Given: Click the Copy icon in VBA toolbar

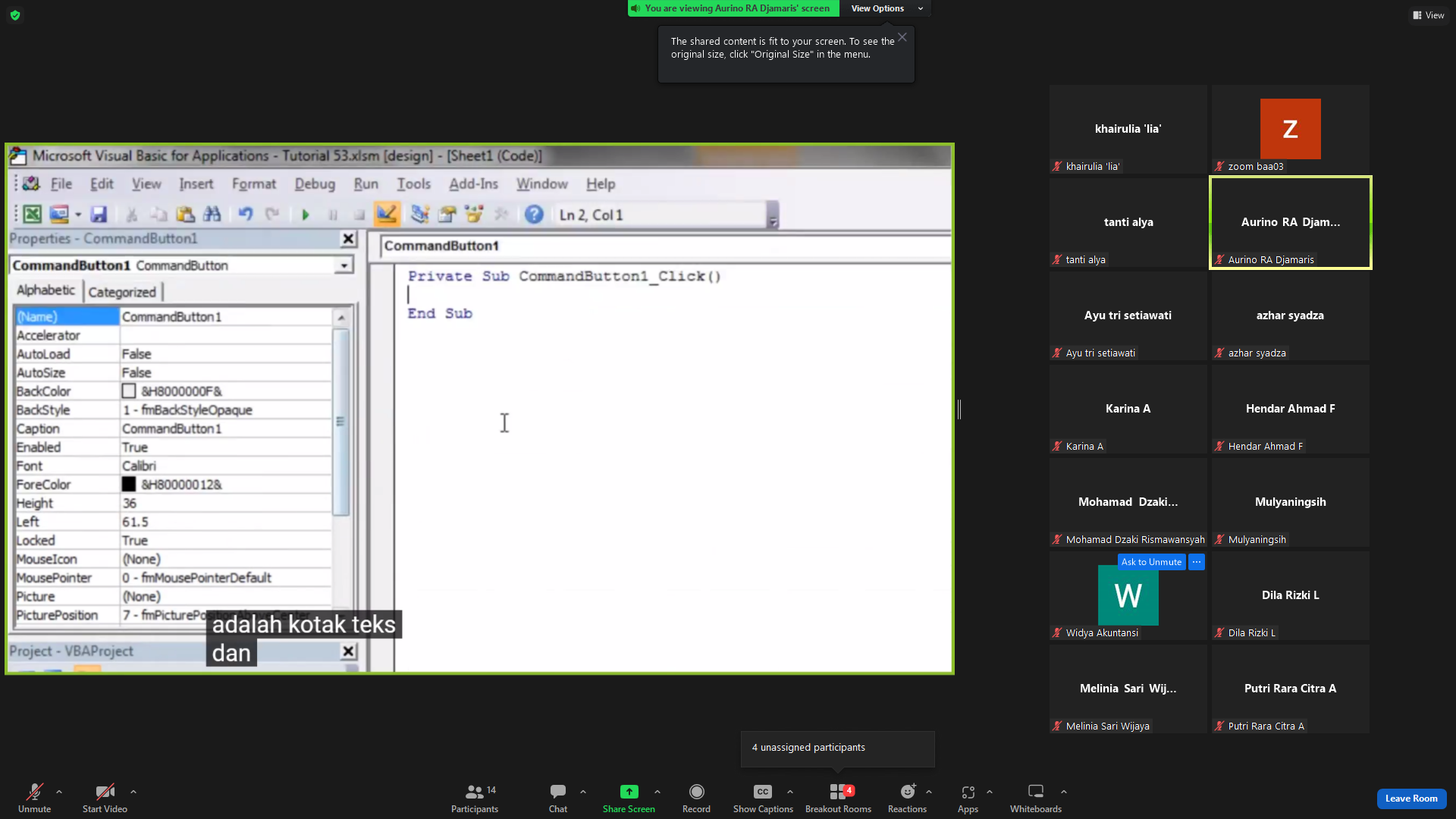Looking at the screenshot, I should pos(158,215).
